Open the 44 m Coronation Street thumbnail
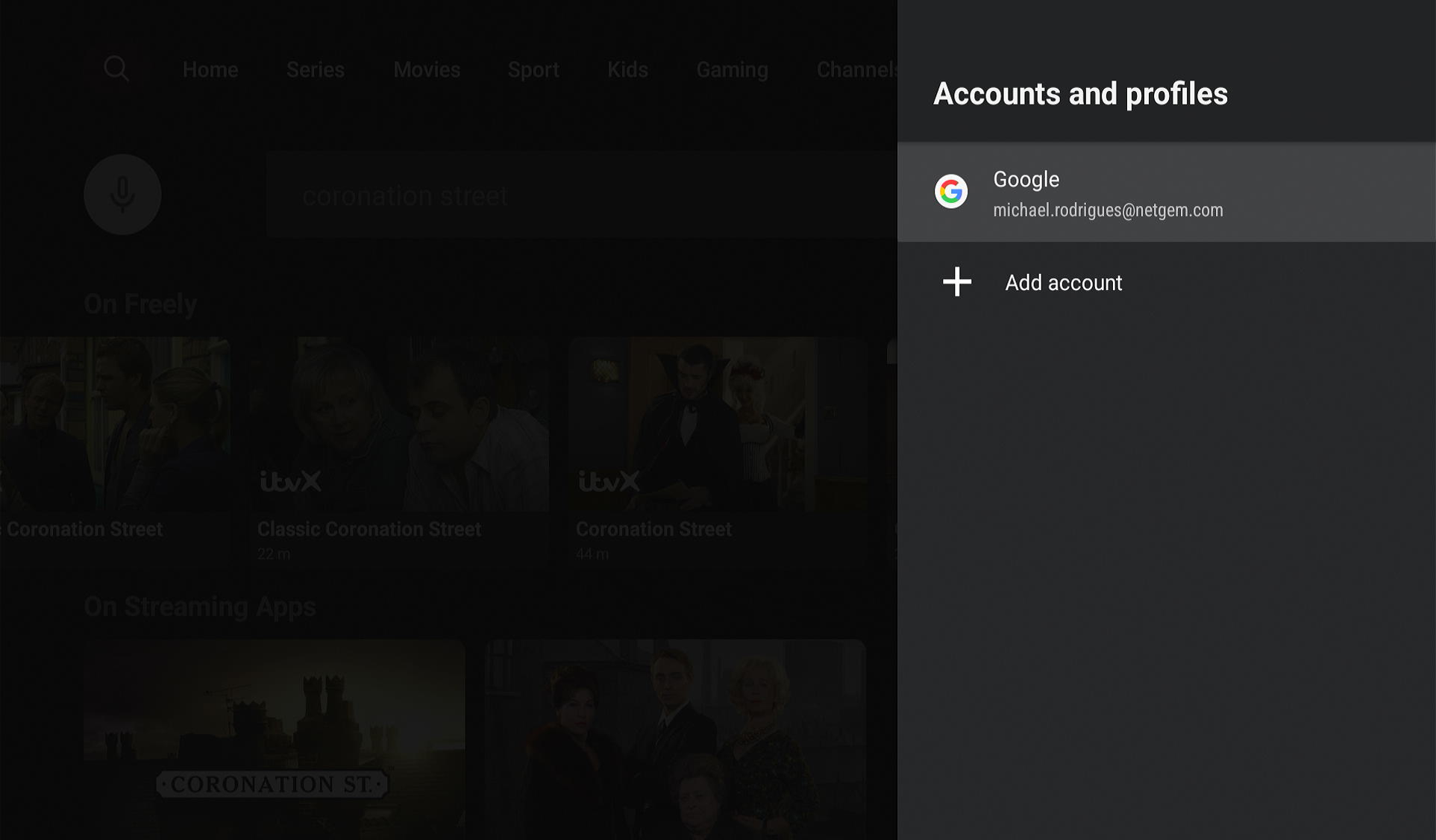This screenshot has height=840, width=1436. pyautogui.click(x=718, y=424)
